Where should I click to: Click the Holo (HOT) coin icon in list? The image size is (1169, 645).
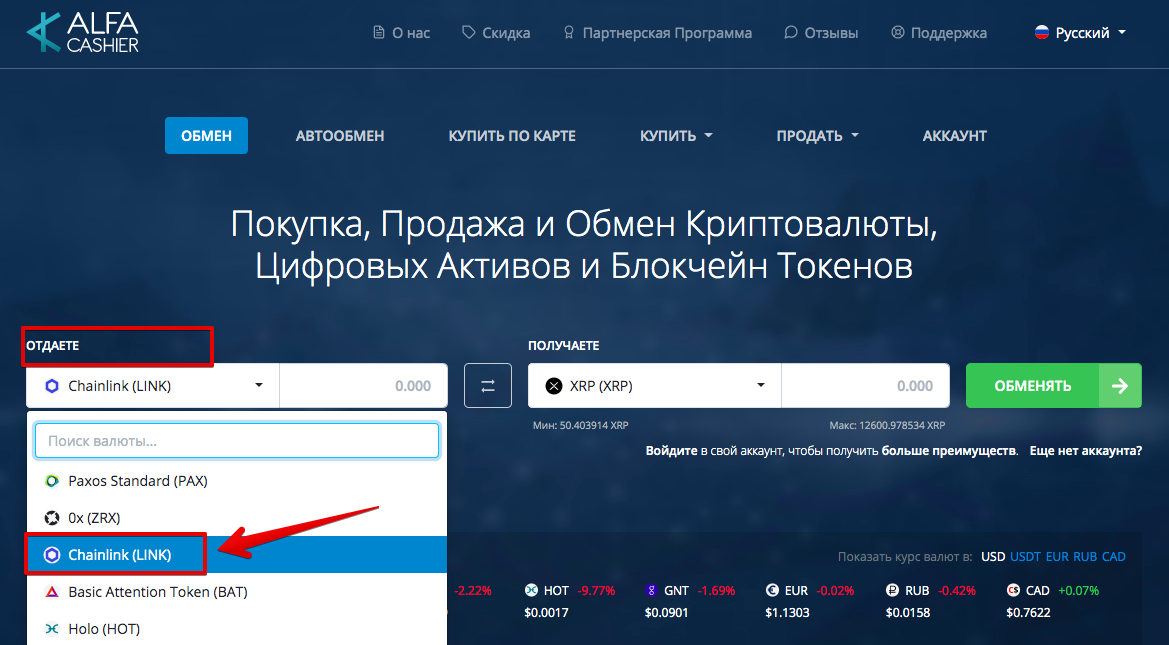pos(52,629)
